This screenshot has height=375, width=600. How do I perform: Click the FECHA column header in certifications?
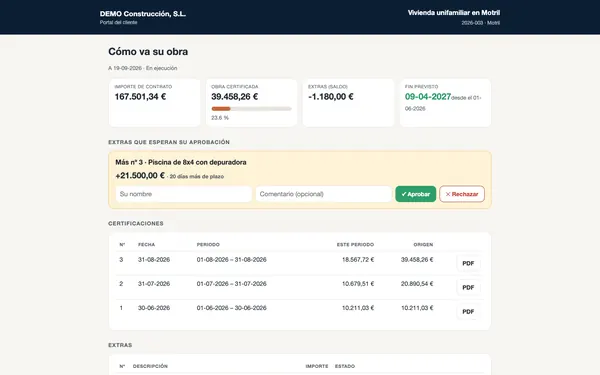(x=147, y=245)
